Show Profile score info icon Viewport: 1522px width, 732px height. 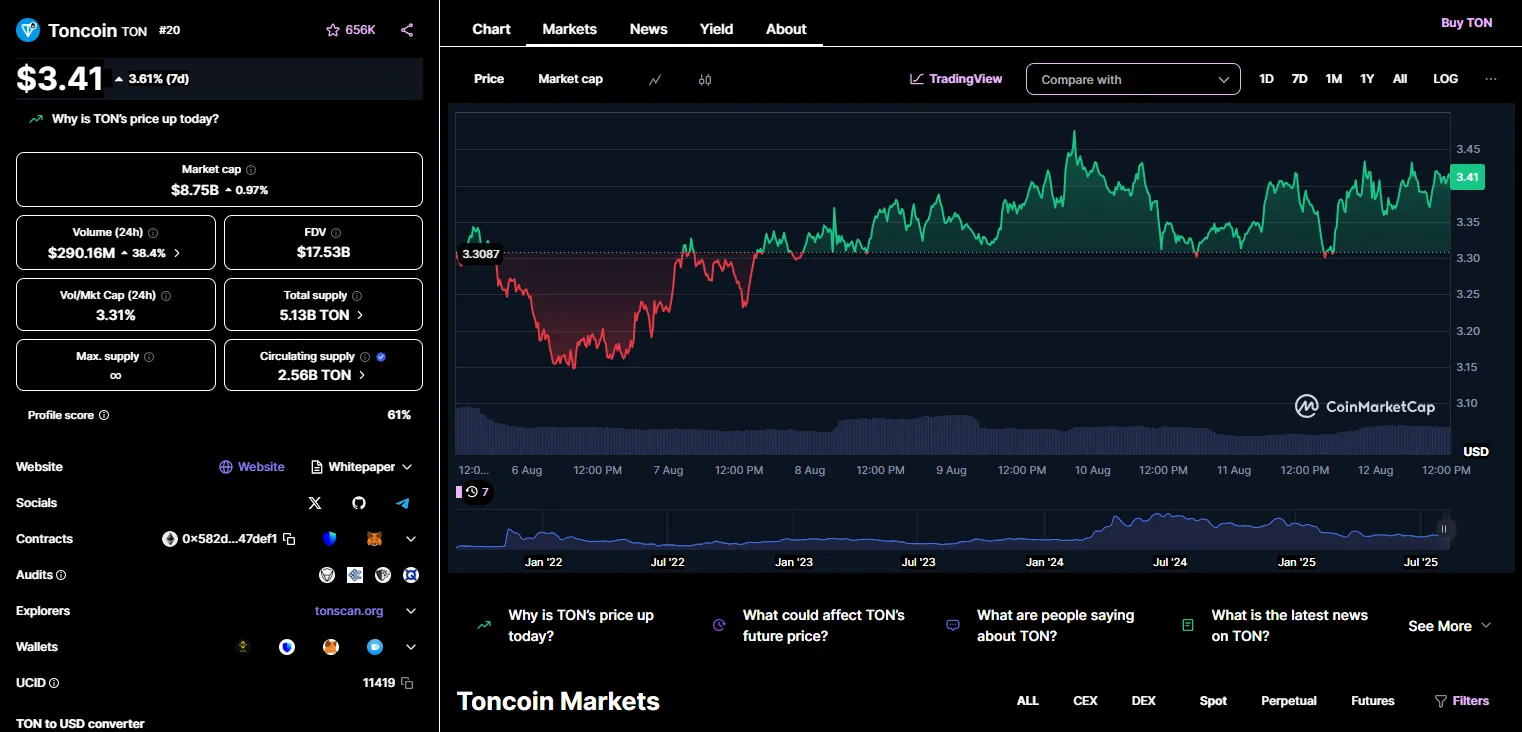tap(104, 415)
